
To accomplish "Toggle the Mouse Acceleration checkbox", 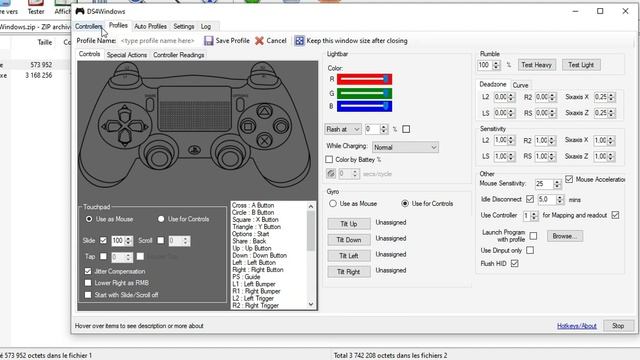I will point(569,179).
